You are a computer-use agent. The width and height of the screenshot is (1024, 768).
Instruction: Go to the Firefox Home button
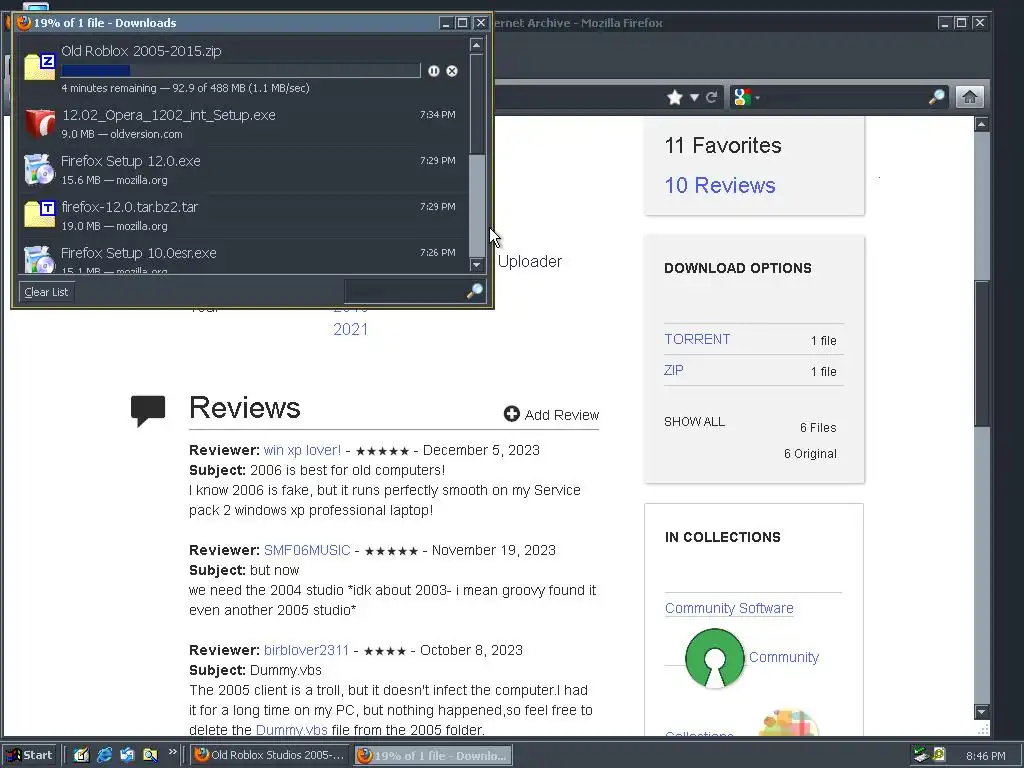tap(970, 97)
